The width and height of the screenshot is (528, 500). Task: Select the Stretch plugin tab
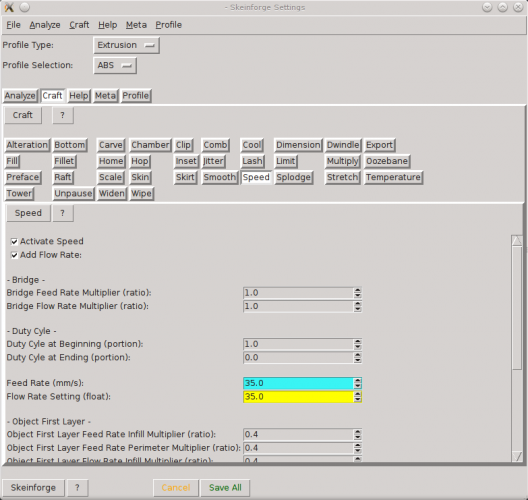point(343,177)
